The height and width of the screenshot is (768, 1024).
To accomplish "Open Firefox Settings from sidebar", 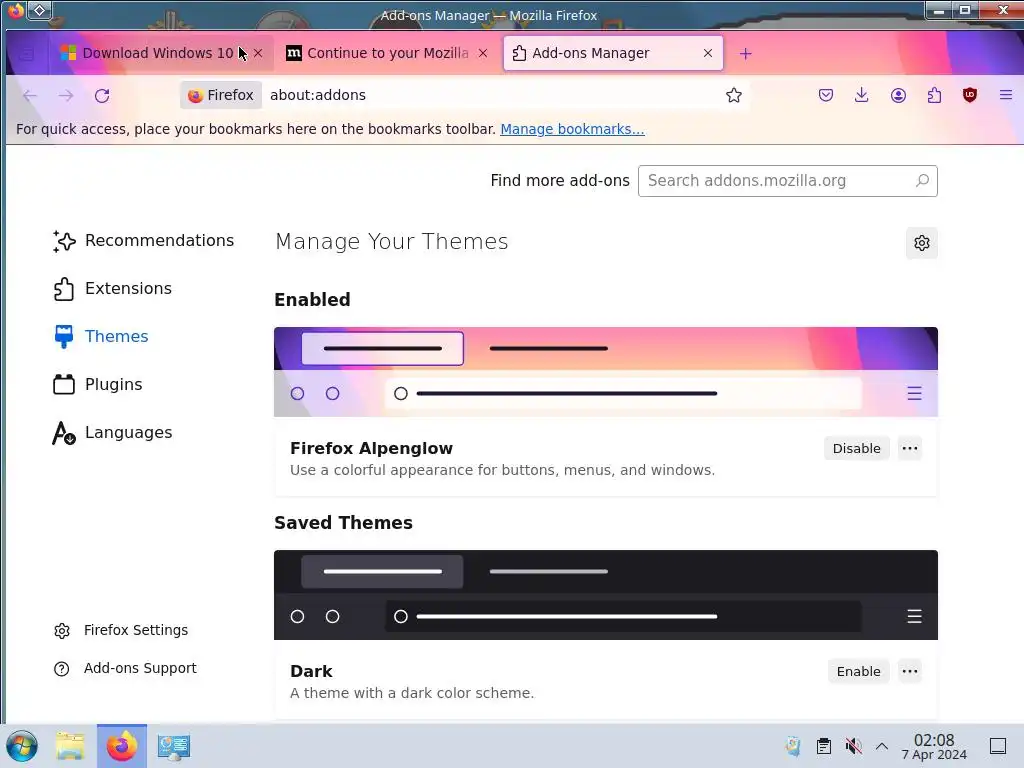I will click(121, 630).
